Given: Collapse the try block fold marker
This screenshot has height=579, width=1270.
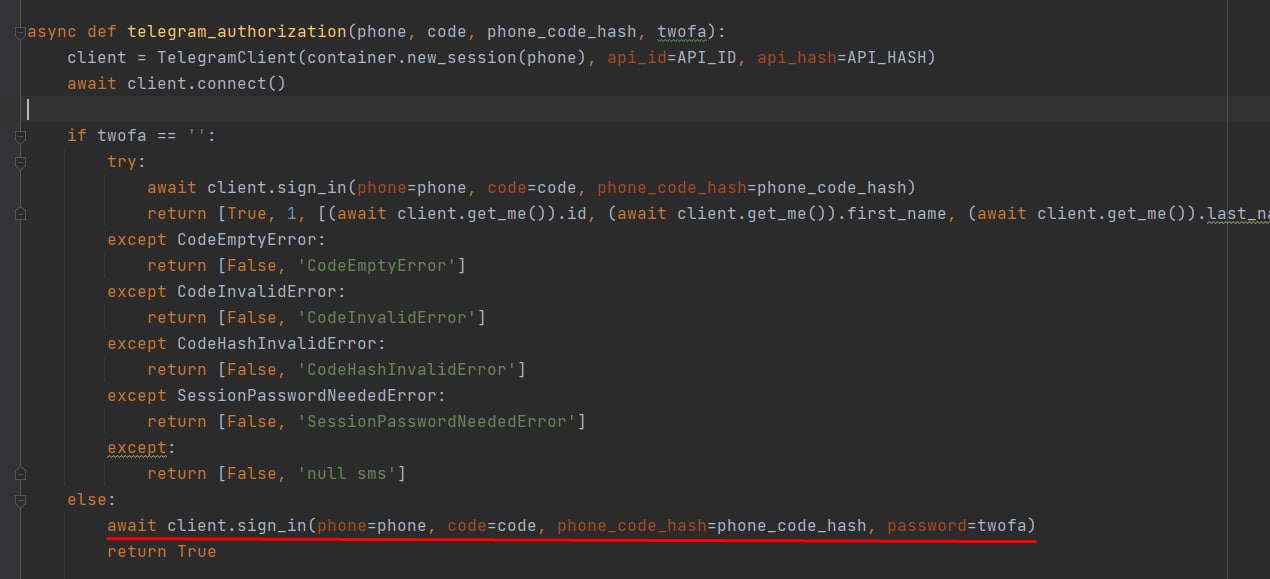Looking at the screenshot, I should point(20,162).
